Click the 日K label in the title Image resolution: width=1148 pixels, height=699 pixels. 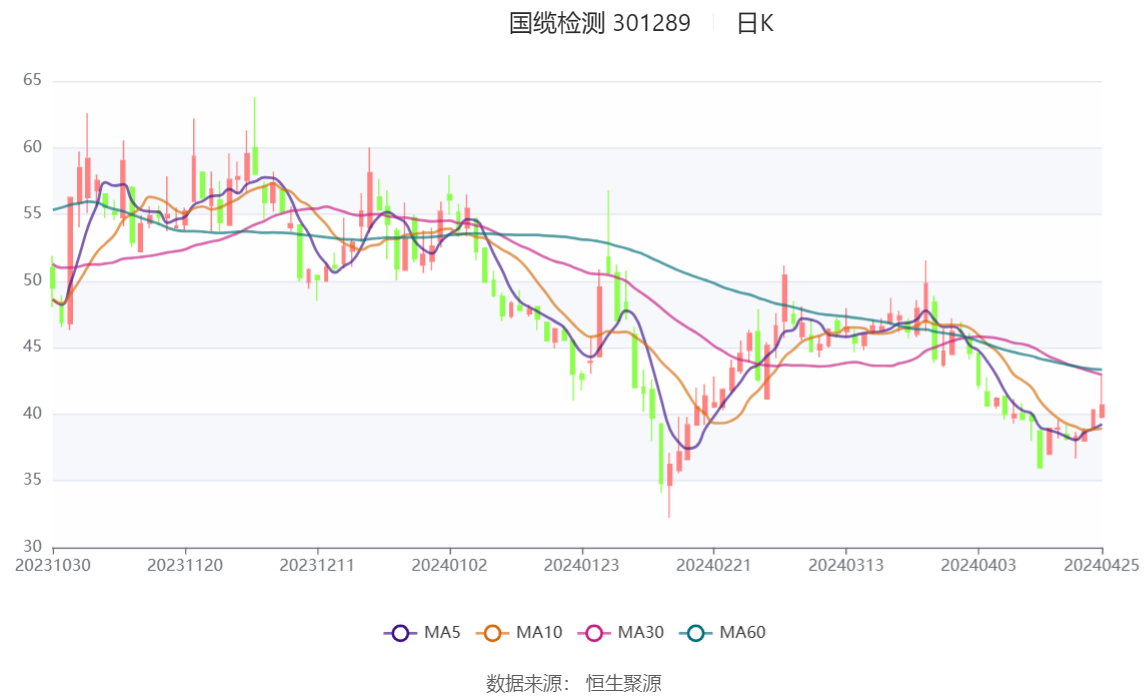click(x=755, y=23)
